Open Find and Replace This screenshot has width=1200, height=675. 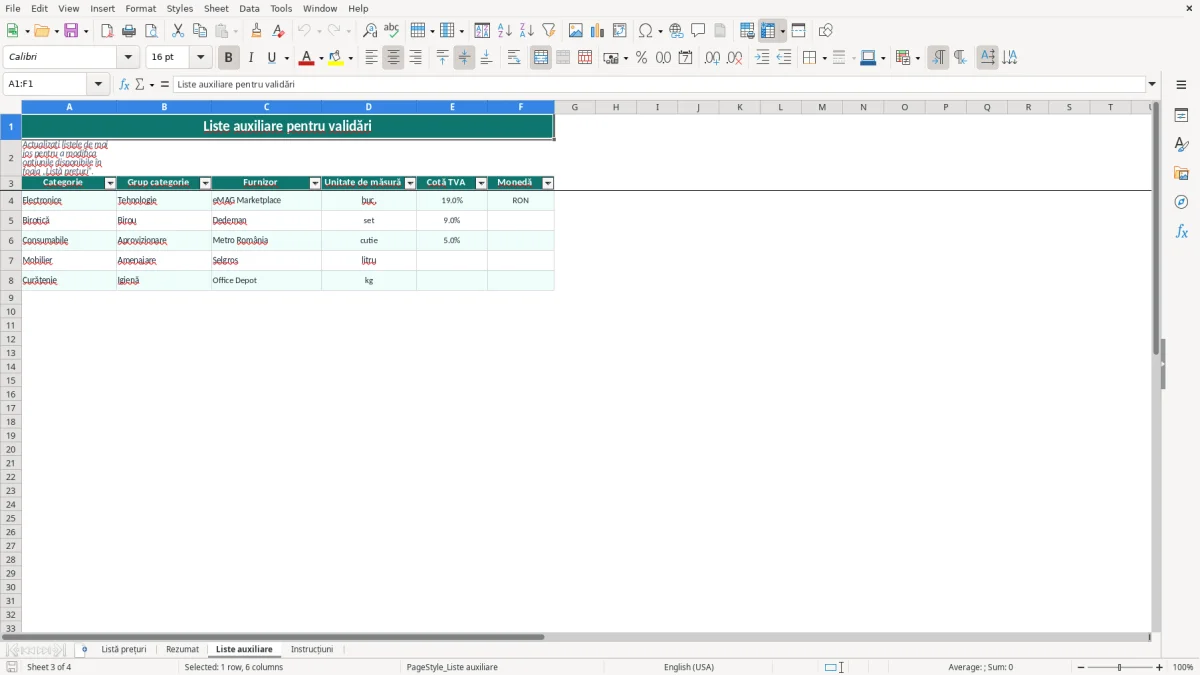[x=370, y=30]
